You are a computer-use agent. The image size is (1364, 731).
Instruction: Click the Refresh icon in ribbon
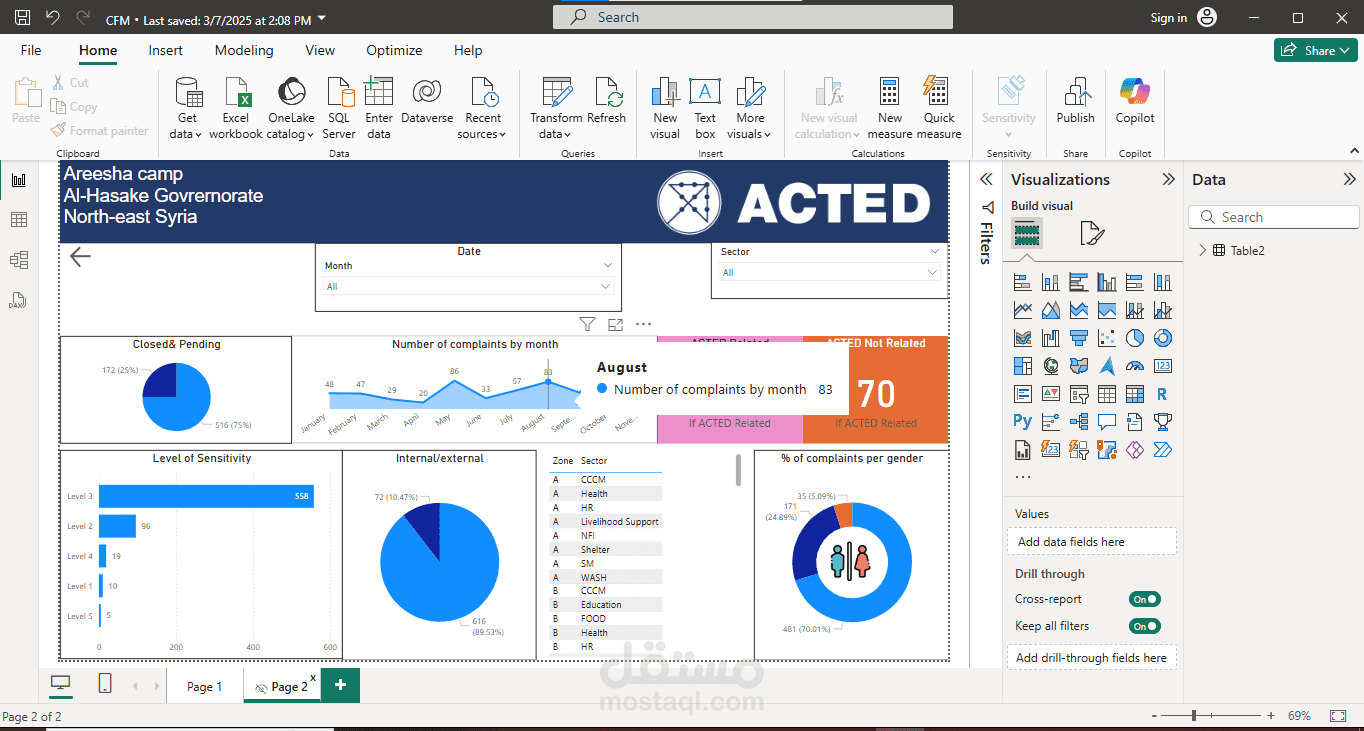pos(606,101)
